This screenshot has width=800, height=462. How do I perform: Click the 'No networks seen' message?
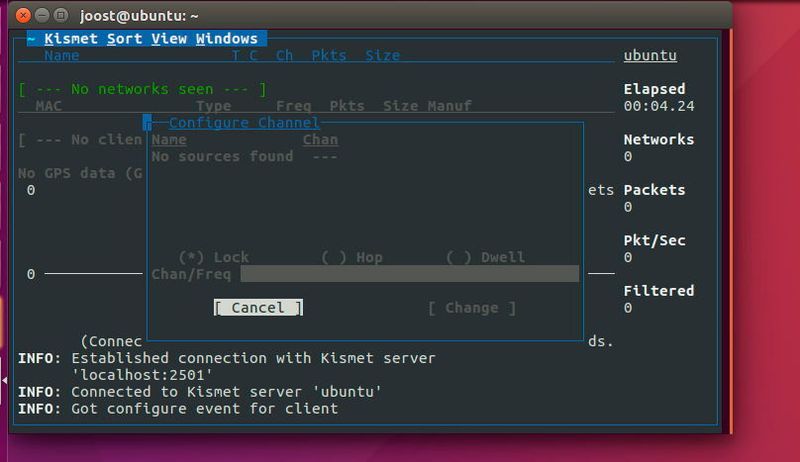[142, 89]
